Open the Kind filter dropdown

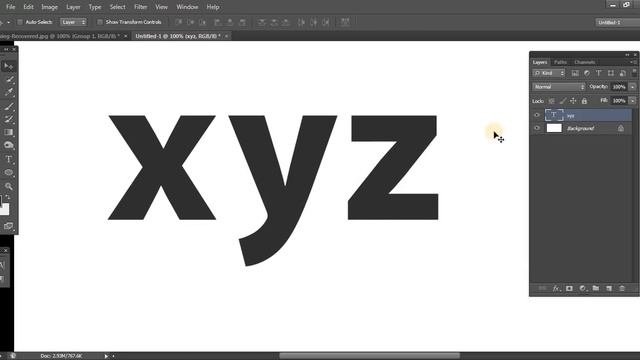tap(549, 73)
